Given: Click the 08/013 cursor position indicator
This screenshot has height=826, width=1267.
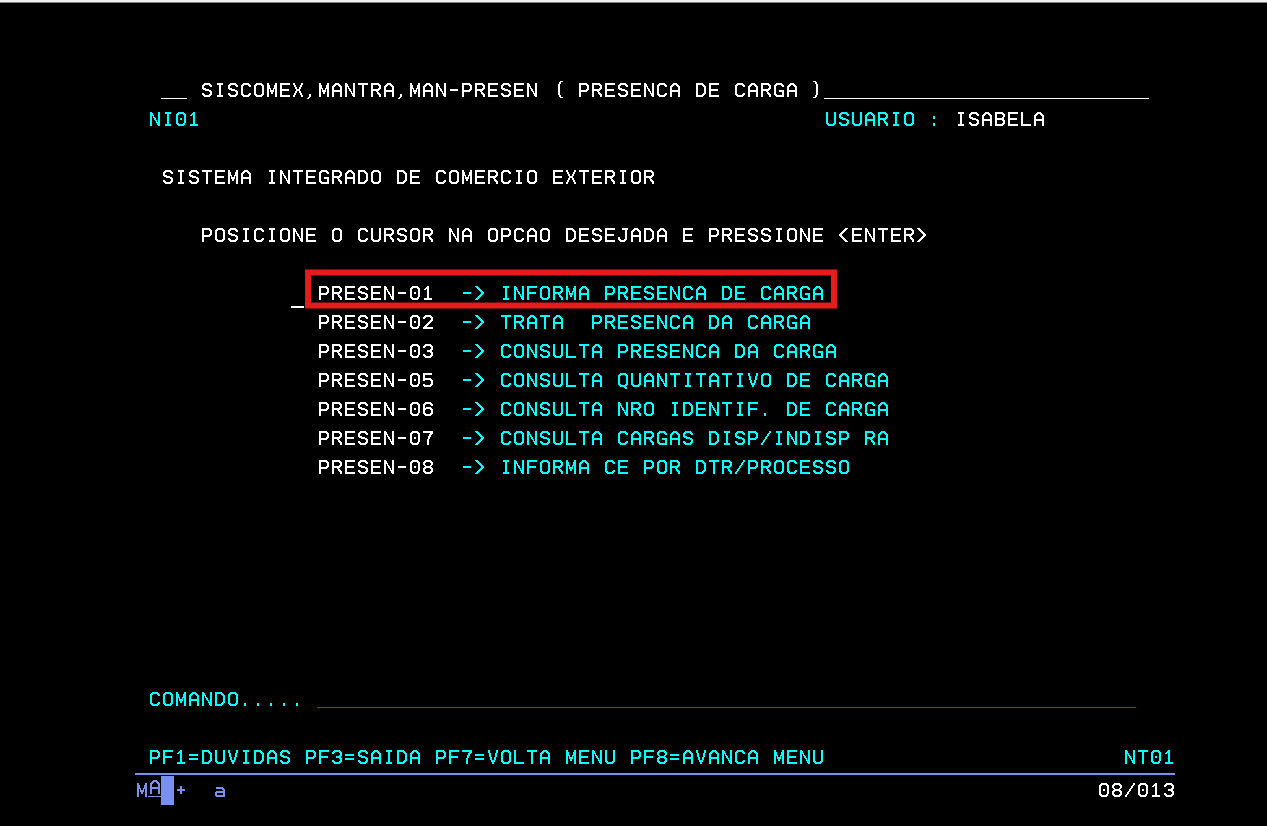Looking at the screenshot, I should pos(1136,790).
